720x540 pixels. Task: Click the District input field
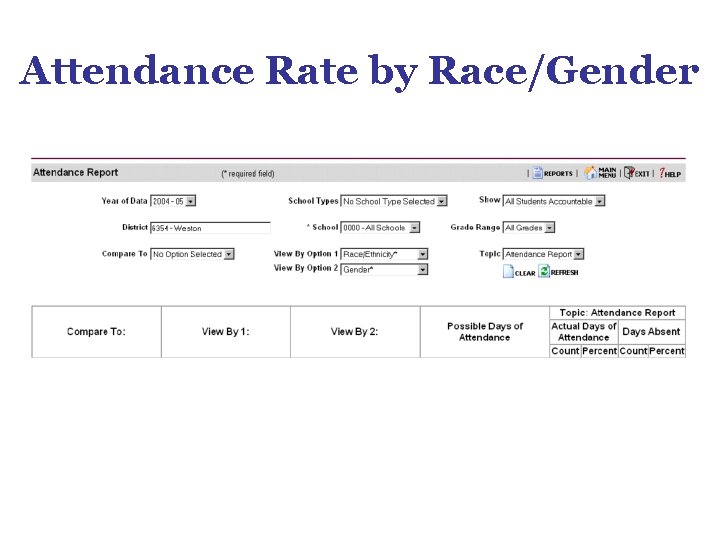click(x=210, y=228)
